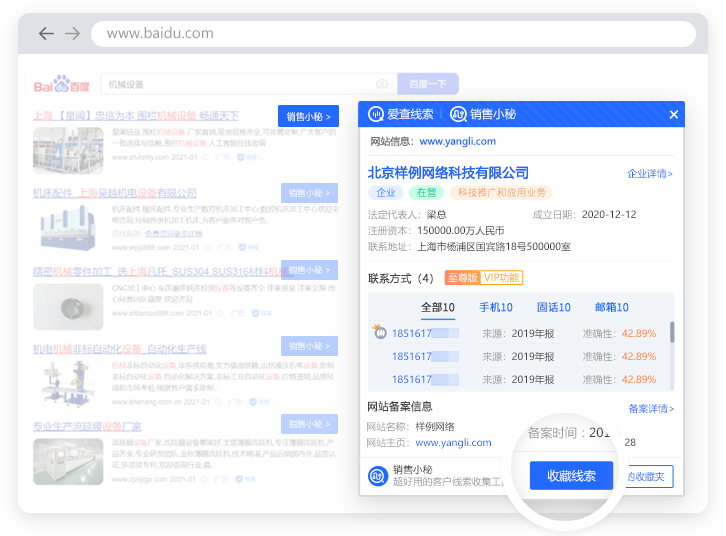Viewport: 726px width, 536px height.
Task: Close the 爱查线索 panel
Action: pyautogui.click(x=674, y=114)
